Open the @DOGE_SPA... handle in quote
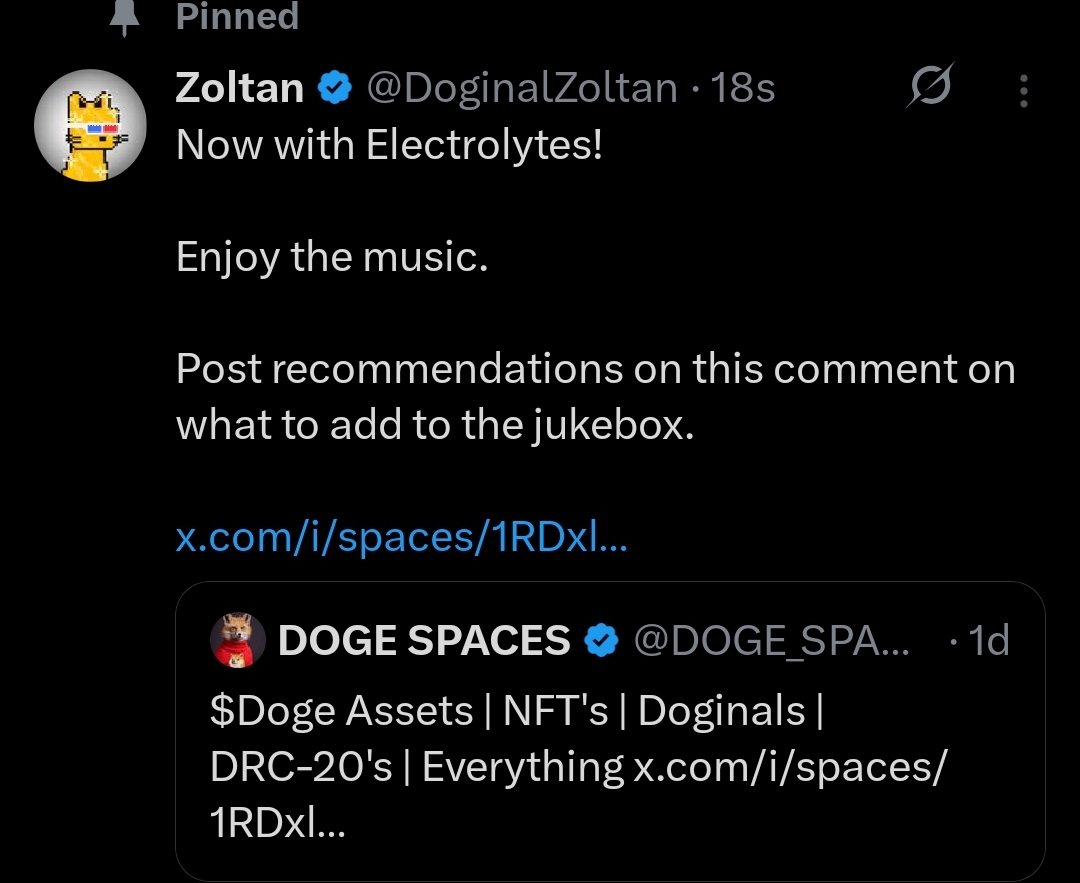 [771, 640]
